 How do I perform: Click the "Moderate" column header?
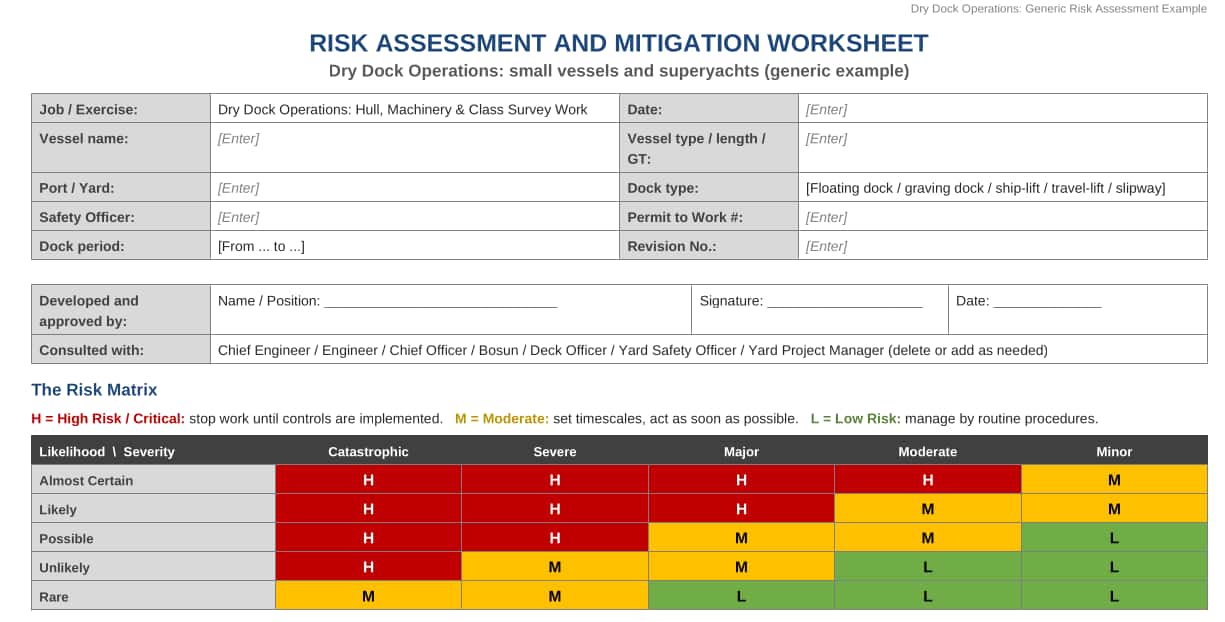[928, 451]
